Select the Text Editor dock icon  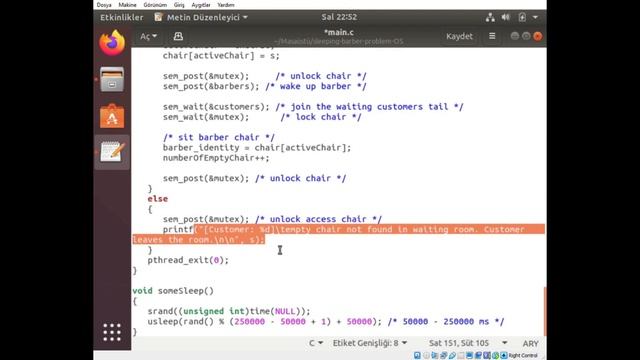[x=112, y=152]
